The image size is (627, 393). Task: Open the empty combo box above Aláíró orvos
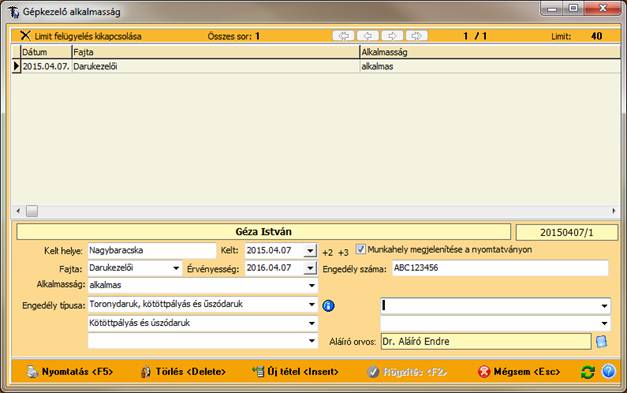click(604, 323)
